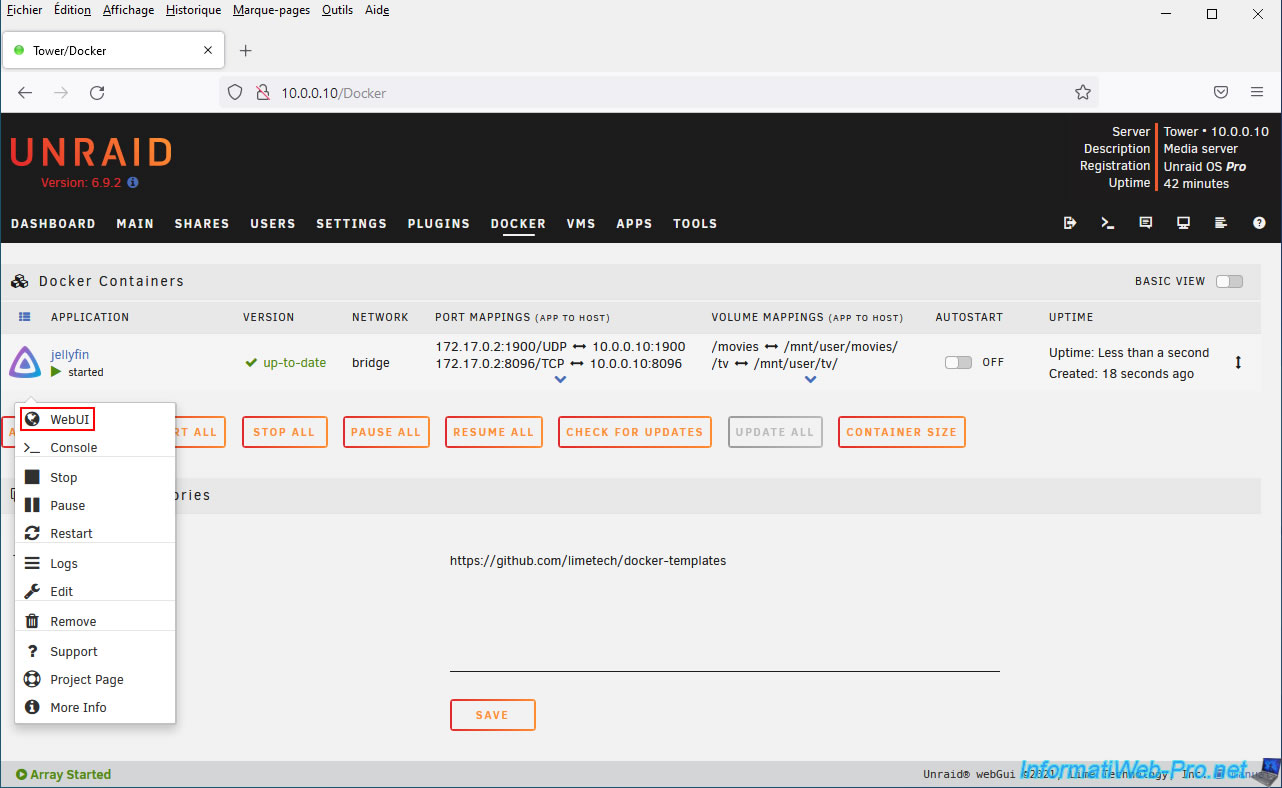Click the column list icon beside Application
This screenshot has height=788, width=1282.
pyautogui.click(x=25, y=317)
